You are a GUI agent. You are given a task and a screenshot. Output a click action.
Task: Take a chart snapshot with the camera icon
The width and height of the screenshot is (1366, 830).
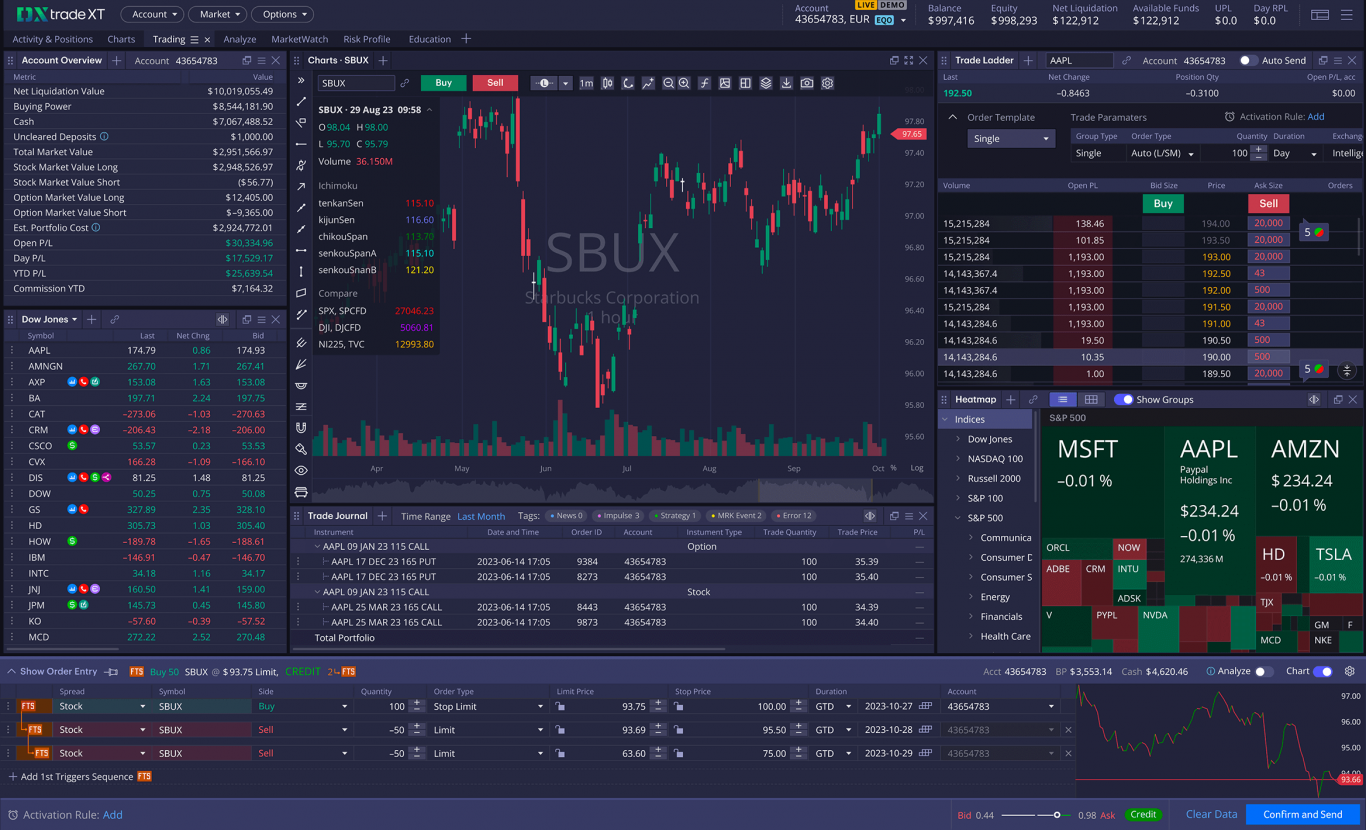tap(806, 83)
